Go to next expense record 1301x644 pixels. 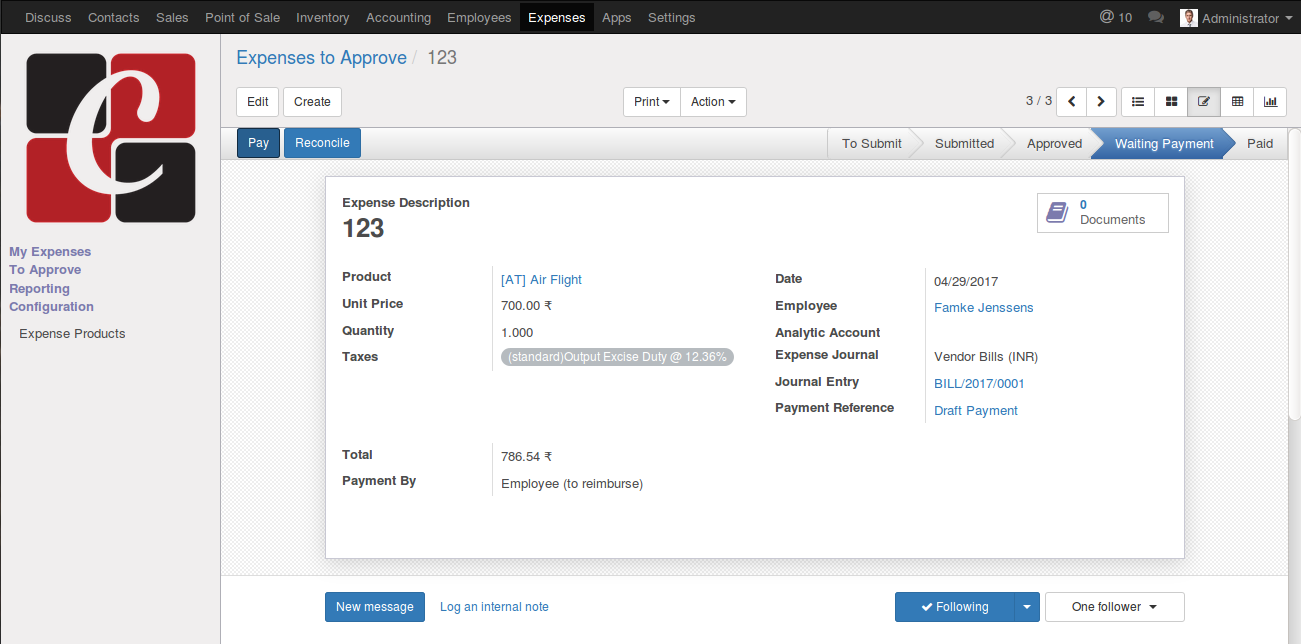[x=1101, y=102]
